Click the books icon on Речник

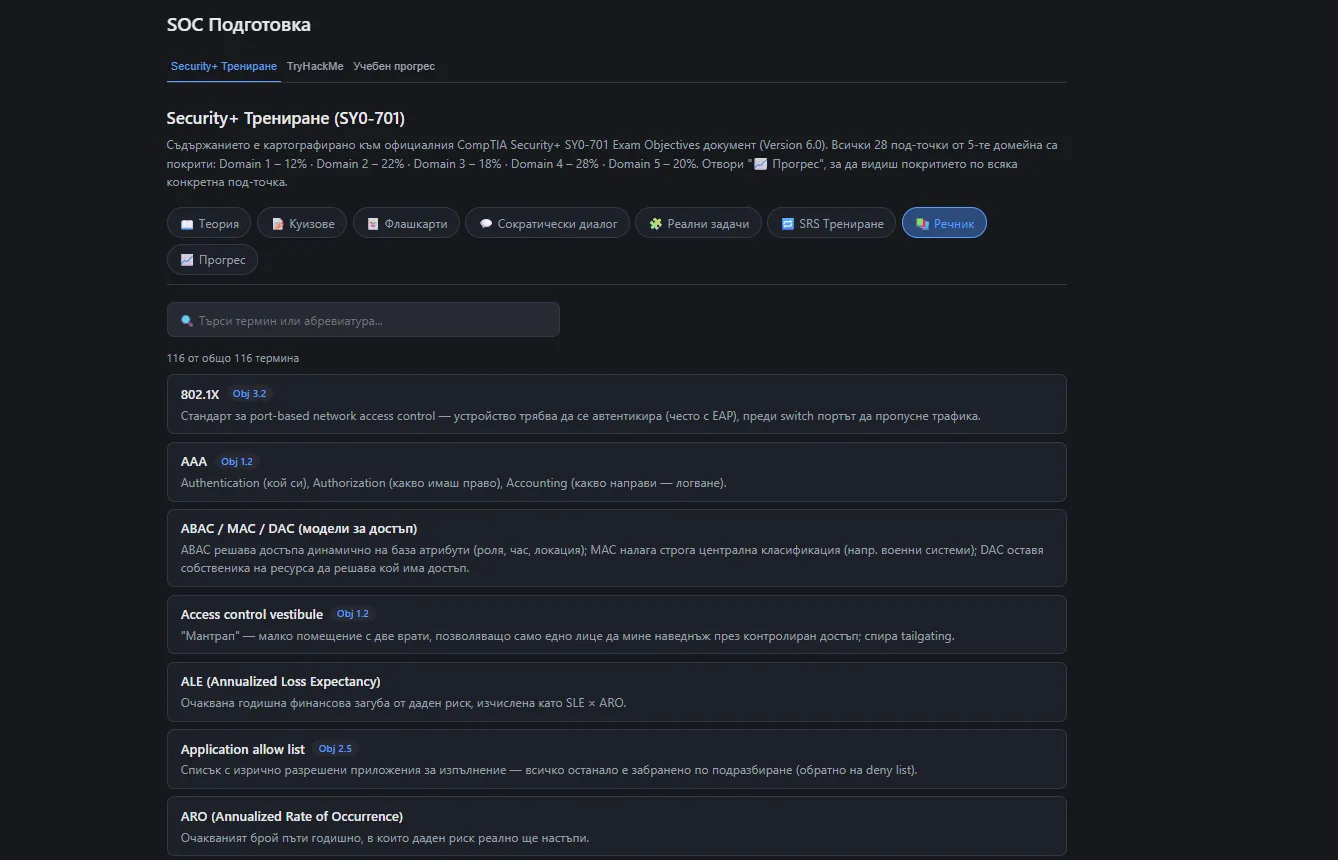pos(923,224)
